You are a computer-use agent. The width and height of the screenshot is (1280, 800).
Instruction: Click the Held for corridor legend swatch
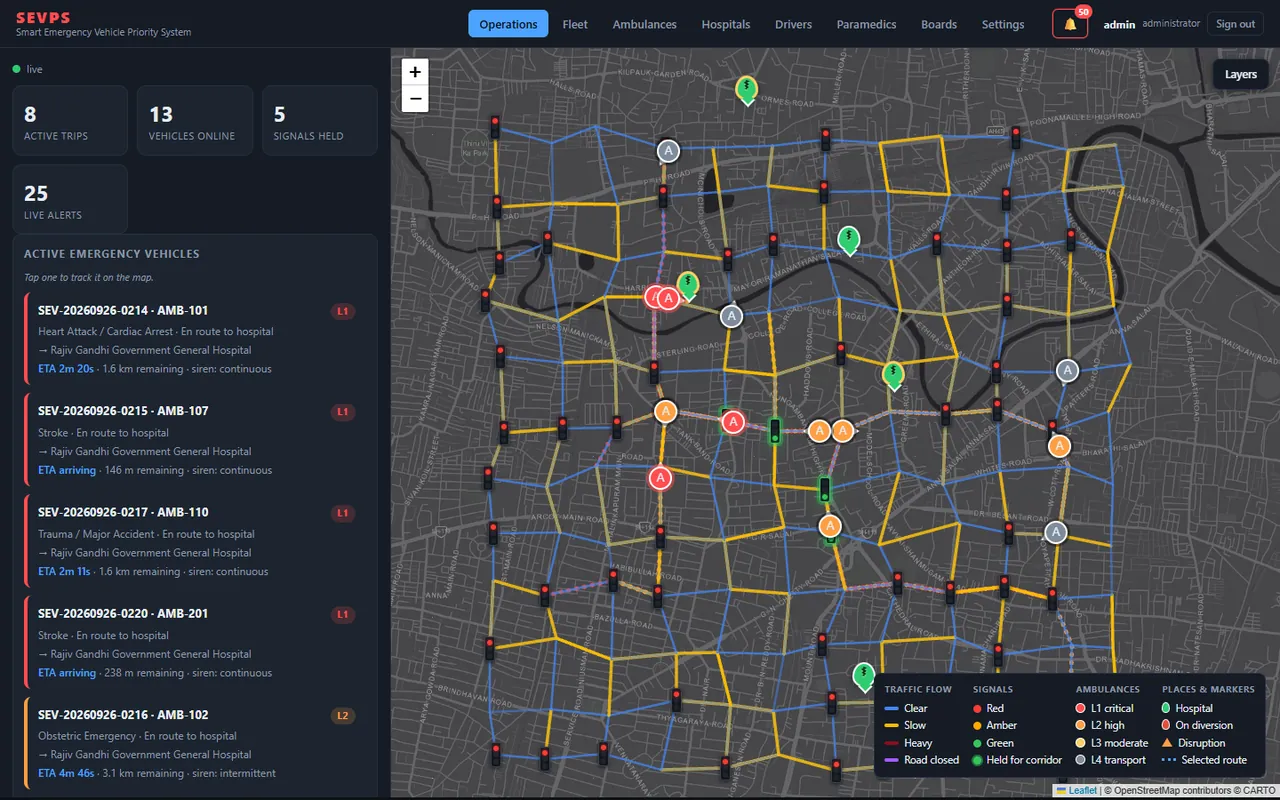coord(977,760)
